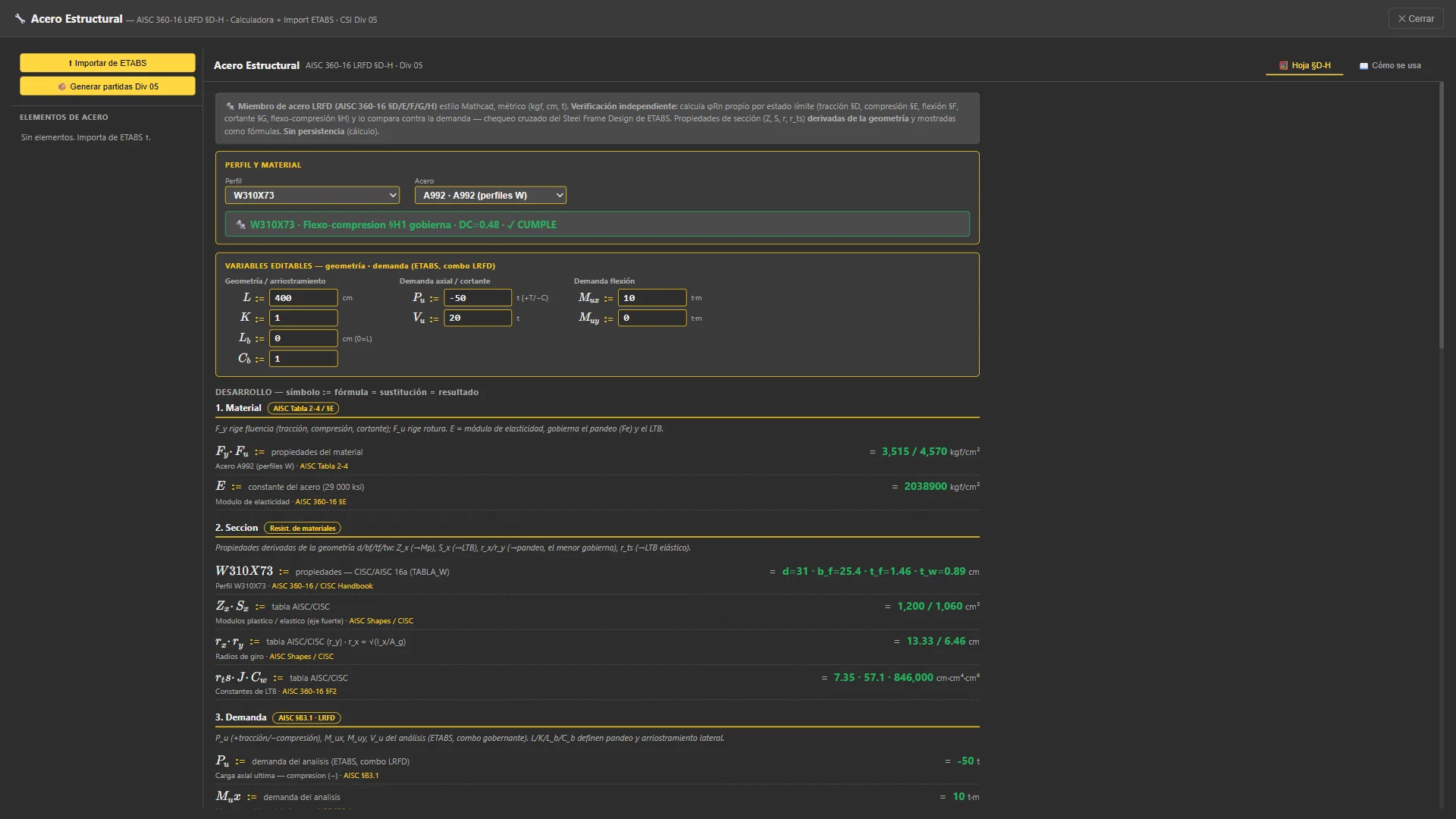Switch to the Hoja §D-H tab

(x=1304, y=66)
